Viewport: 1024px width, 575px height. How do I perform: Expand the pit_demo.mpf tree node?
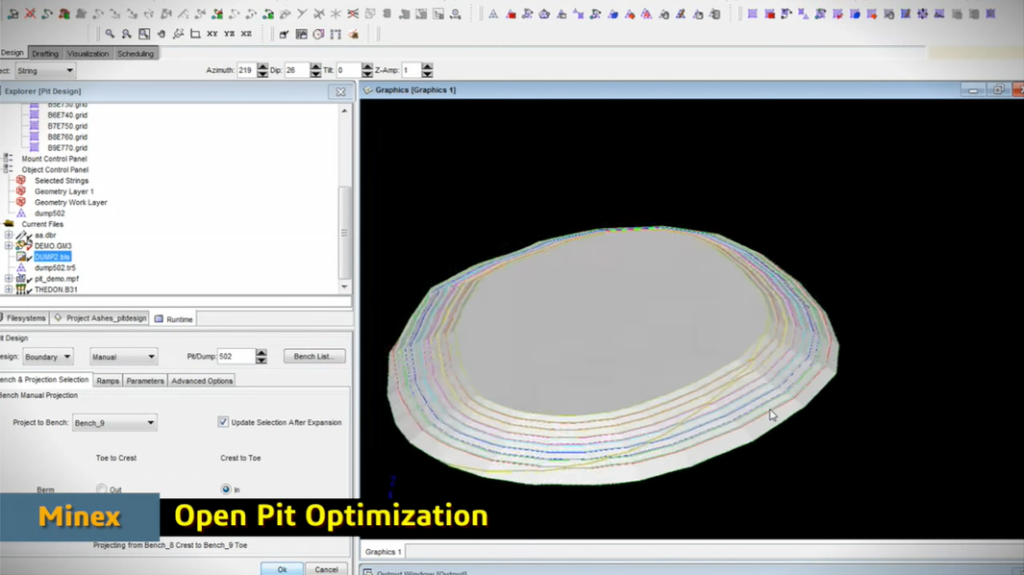tap(8, 279)
